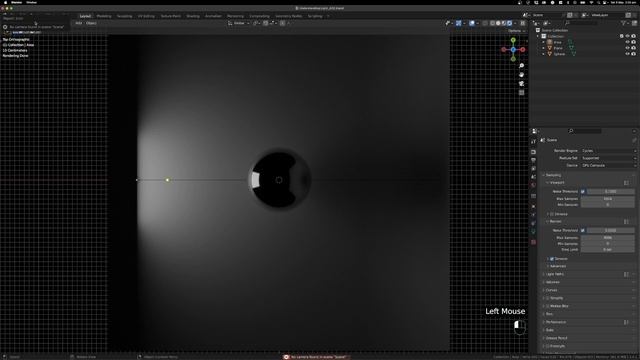
Task: Open the Output properties tab
Action: pos(533,160)
